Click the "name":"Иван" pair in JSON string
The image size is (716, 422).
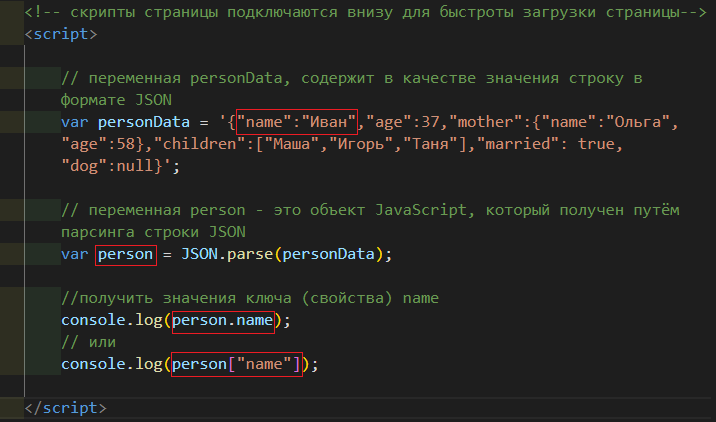[297, 122]
